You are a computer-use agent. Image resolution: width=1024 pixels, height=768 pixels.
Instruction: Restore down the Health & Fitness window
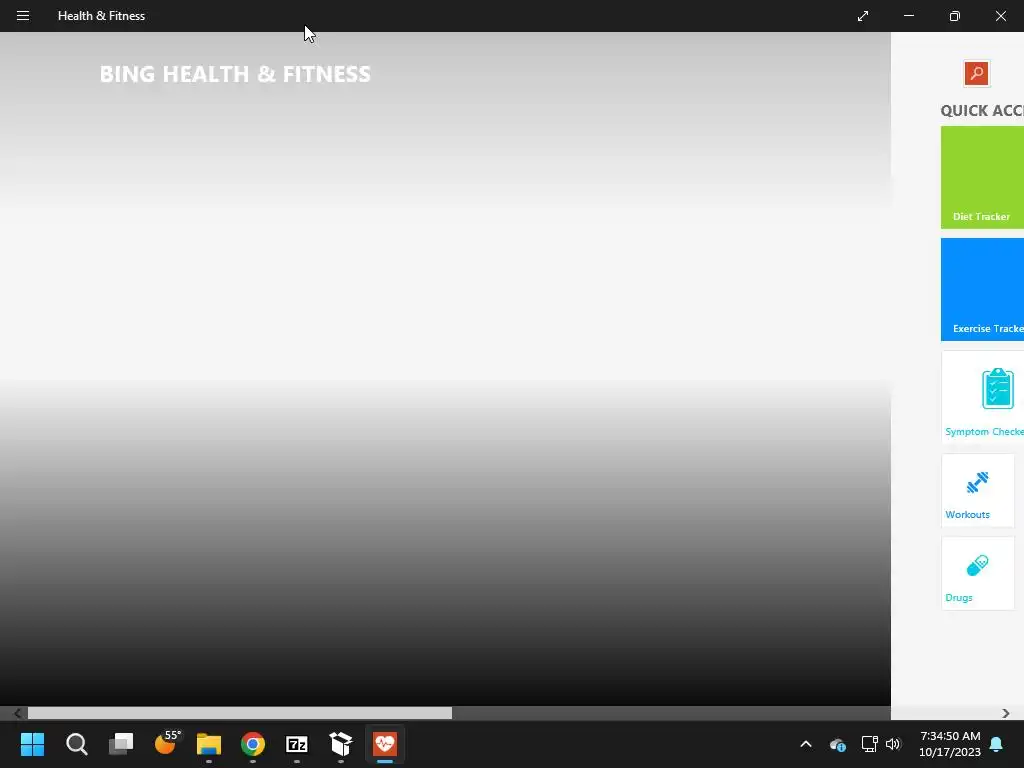tap(954, 16)
